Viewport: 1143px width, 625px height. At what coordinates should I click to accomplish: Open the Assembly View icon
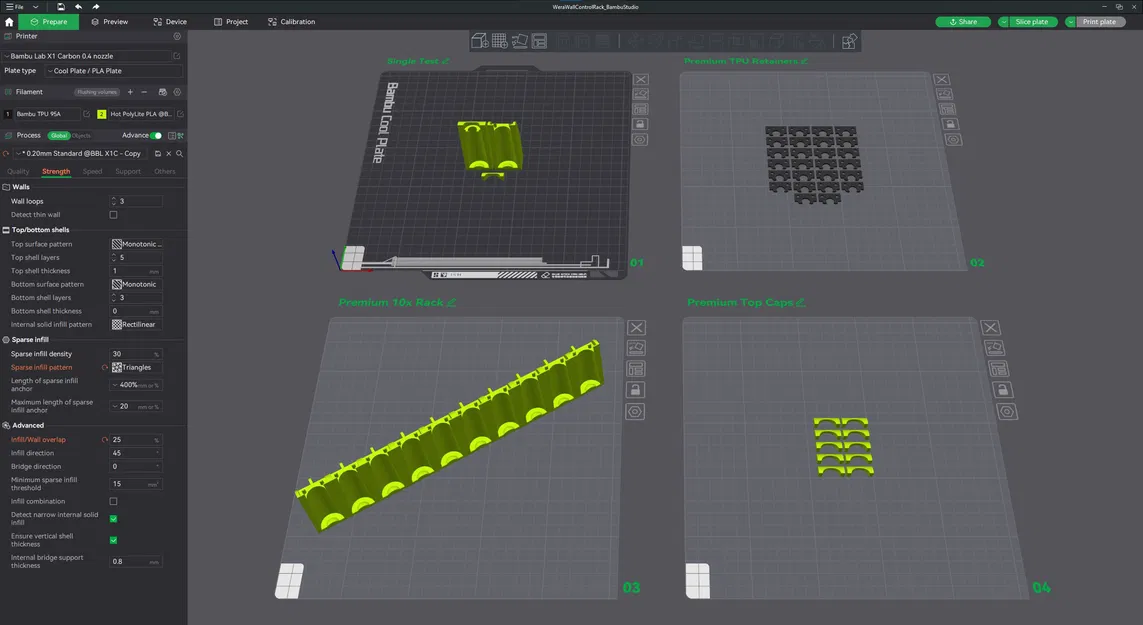(849, 42)
